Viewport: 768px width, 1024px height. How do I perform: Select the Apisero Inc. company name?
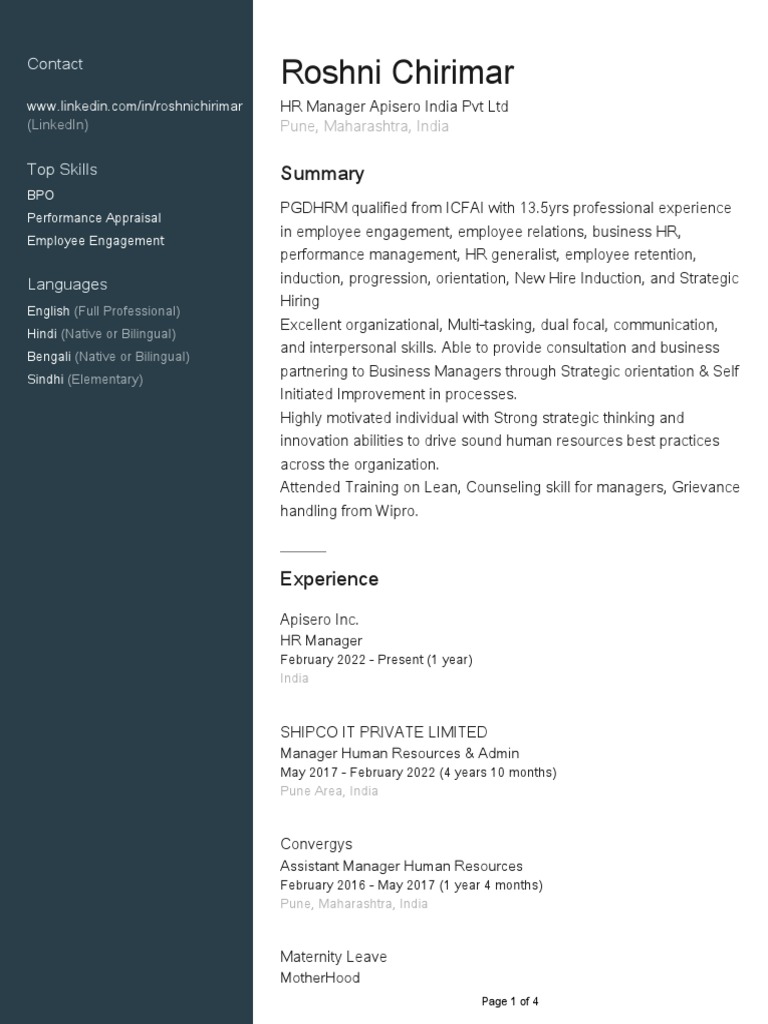click(319, 620)
